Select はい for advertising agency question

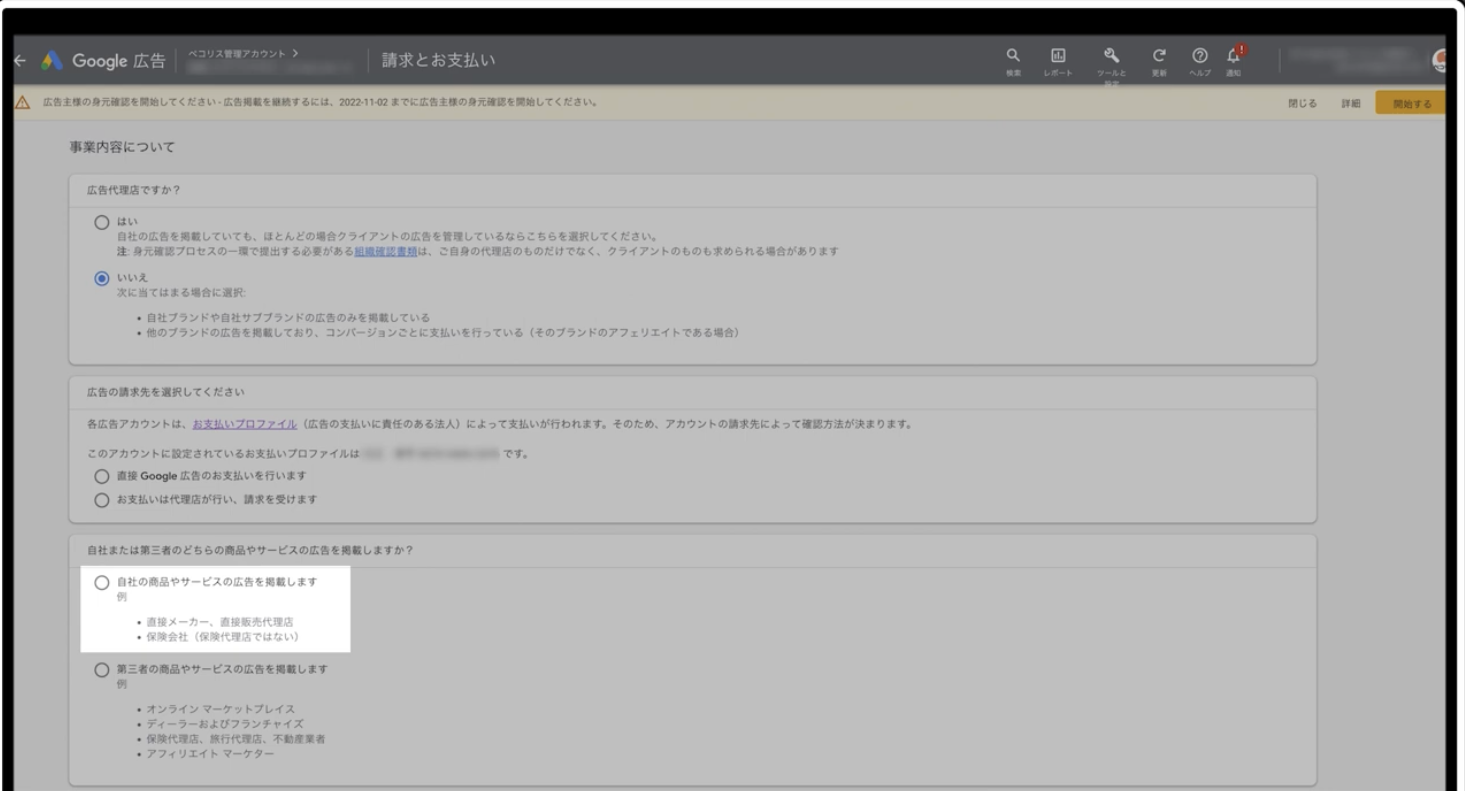101,222
